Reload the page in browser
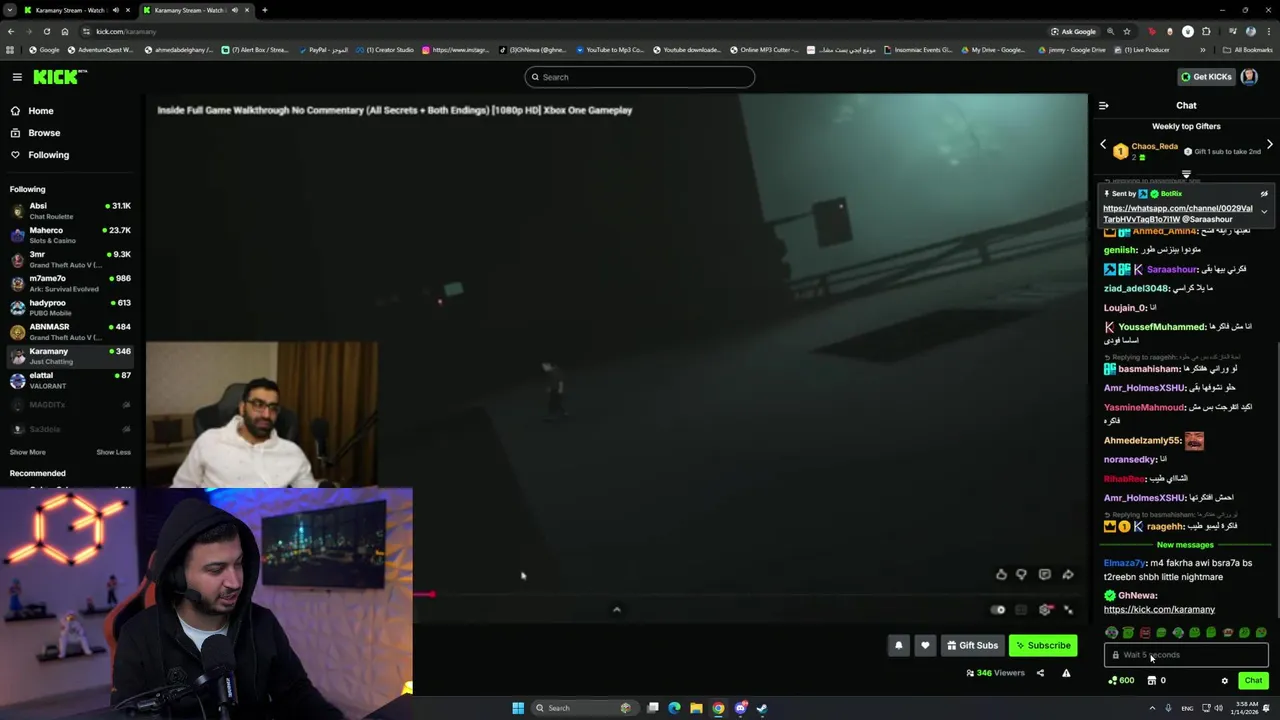 (46, 31)
